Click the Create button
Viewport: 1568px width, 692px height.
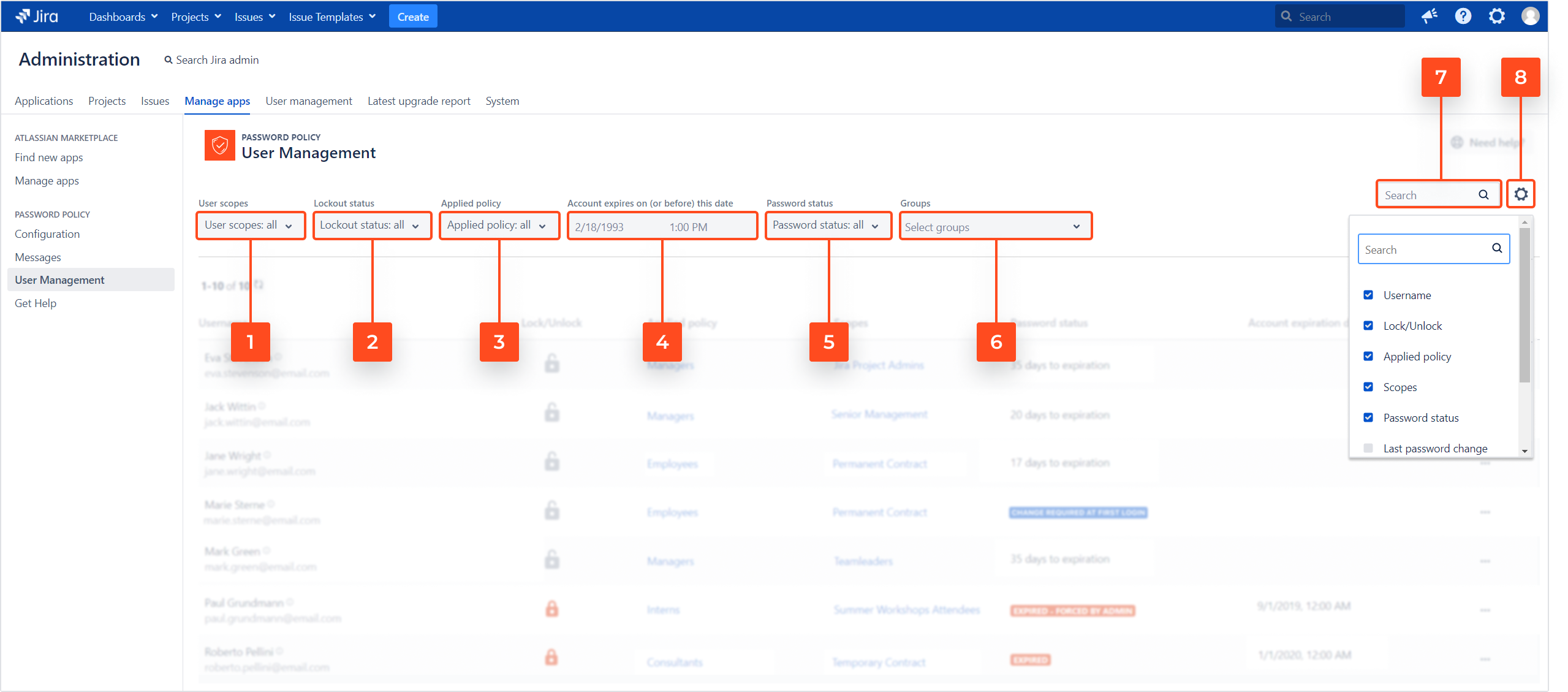pyautogui.click(x=412, y=16)
